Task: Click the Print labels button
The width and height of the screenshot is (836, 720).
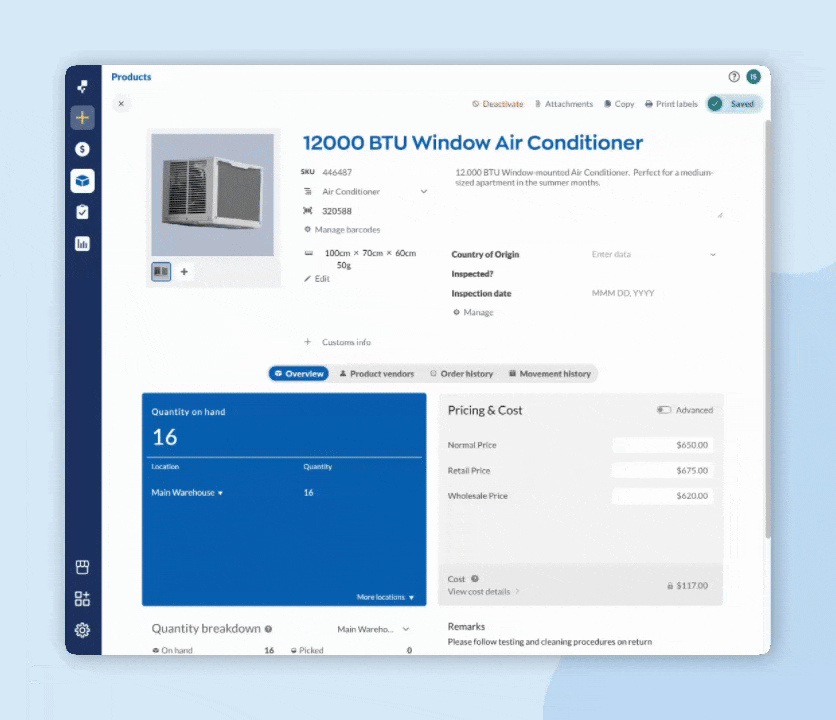Action: click(671, 104)
